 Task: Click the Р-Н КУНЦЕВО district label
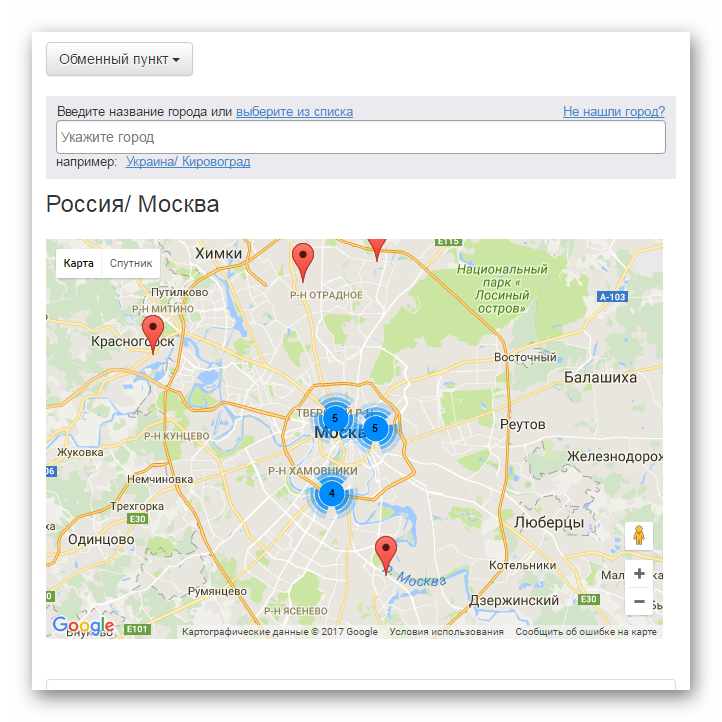[x=177, y=436]
